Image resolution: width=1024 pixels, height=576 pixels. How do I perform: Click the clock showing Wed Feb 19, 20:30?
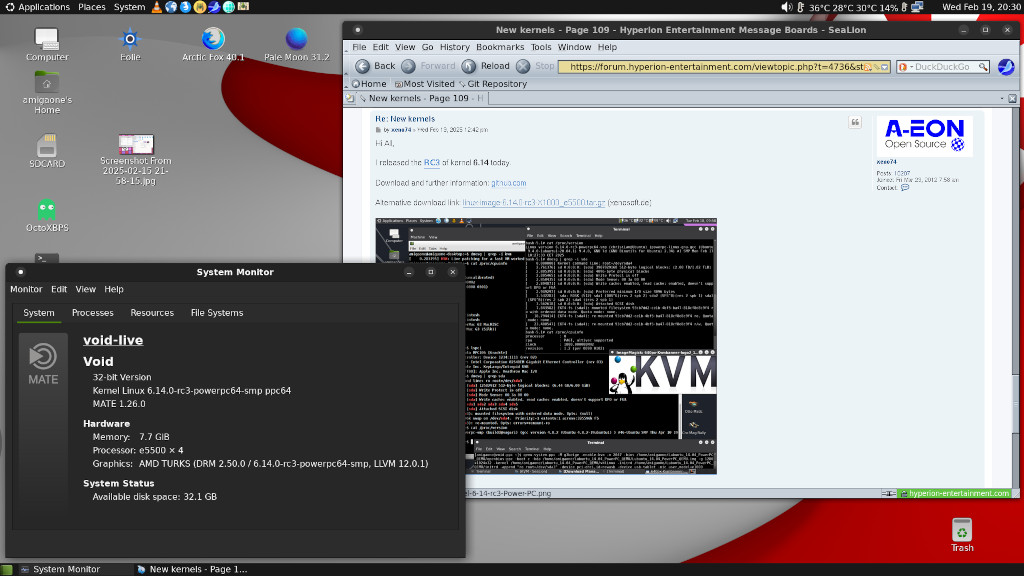click(981, 7)
